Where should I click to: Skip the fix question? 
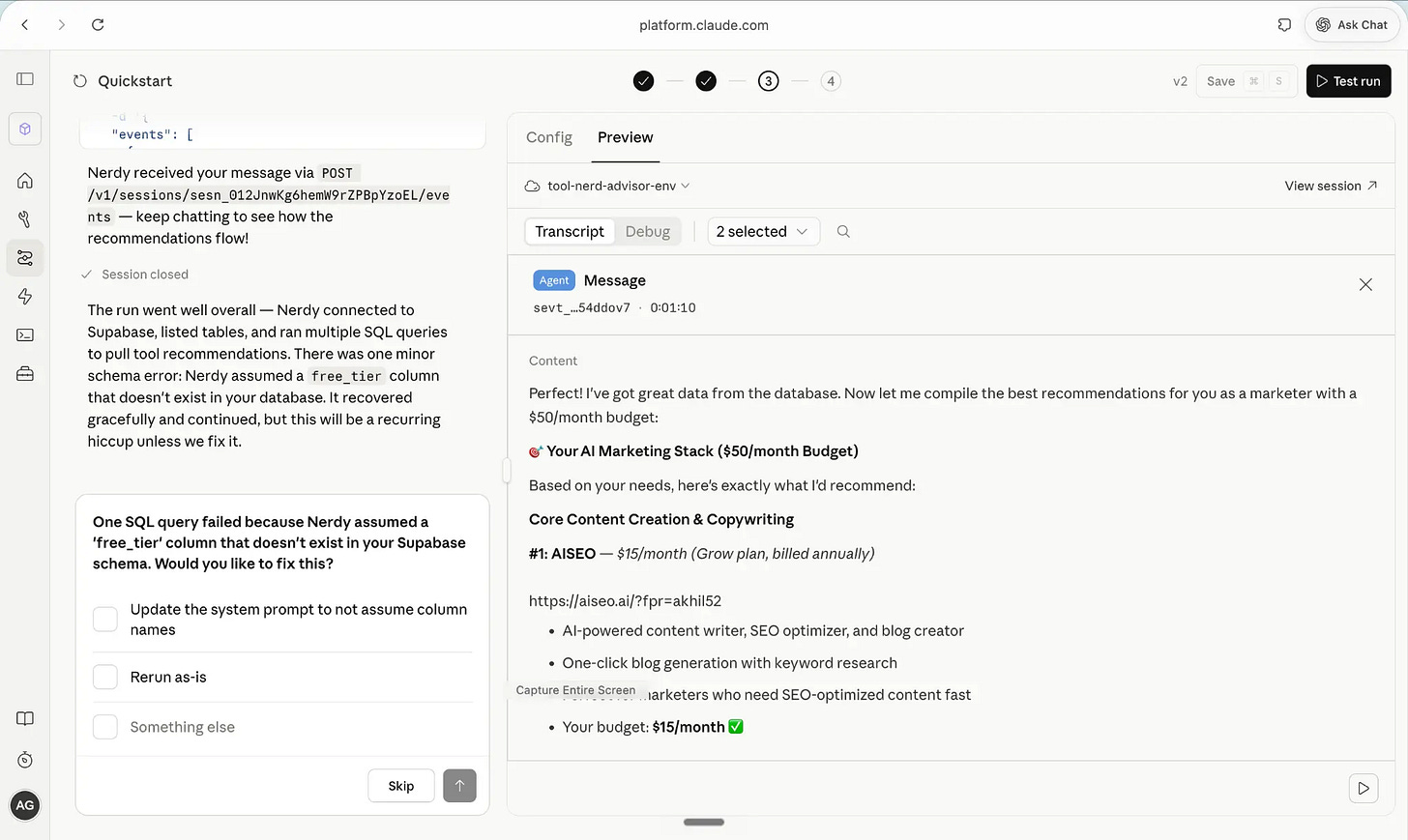coord(401,786)
